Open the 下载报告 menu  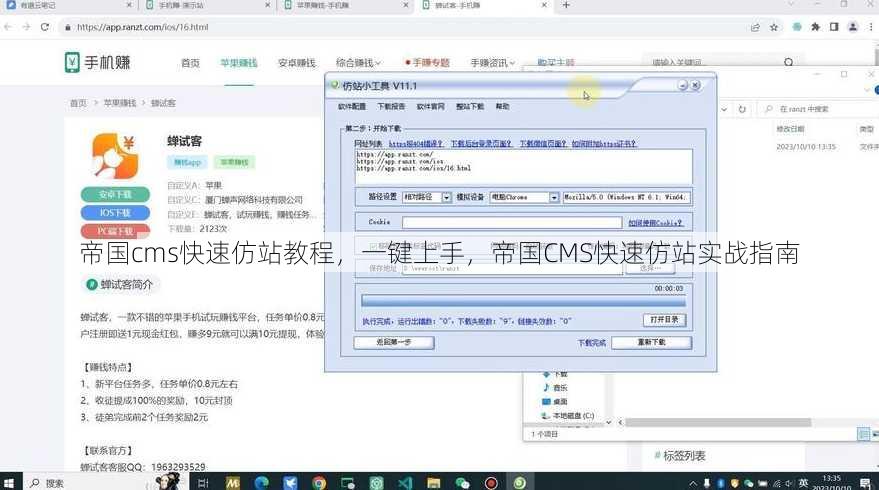(391, 107)
